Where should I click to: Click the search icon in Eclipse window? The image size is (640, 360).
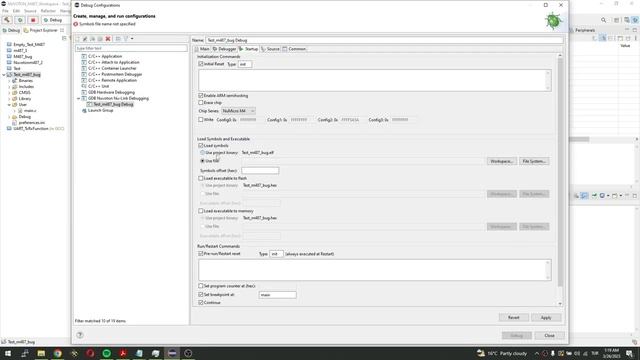pyautogui.click(x=604, y=20)
